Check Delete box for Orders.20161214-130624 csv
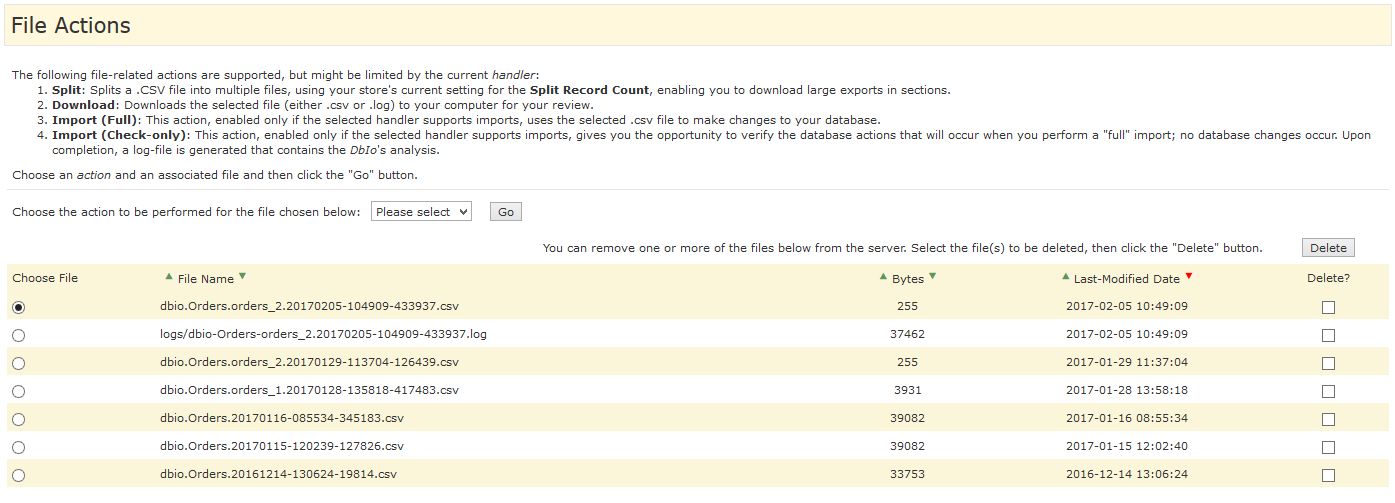Image resolution: width=1395 pixels, height=503 pixels. point(1328,476)
